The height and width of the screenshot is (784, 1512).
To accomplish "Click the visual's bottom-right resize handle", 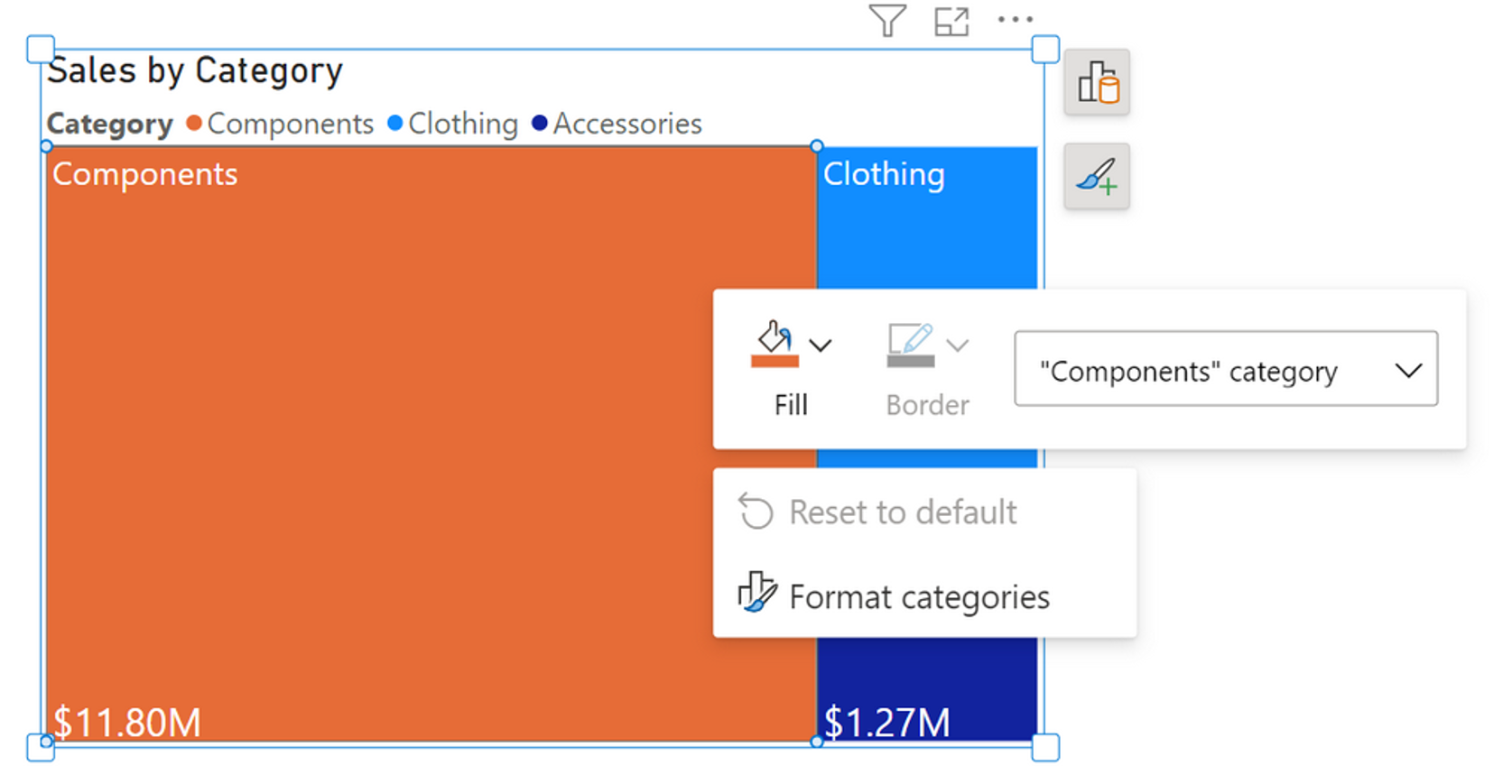I will [x=1045, y=747].
